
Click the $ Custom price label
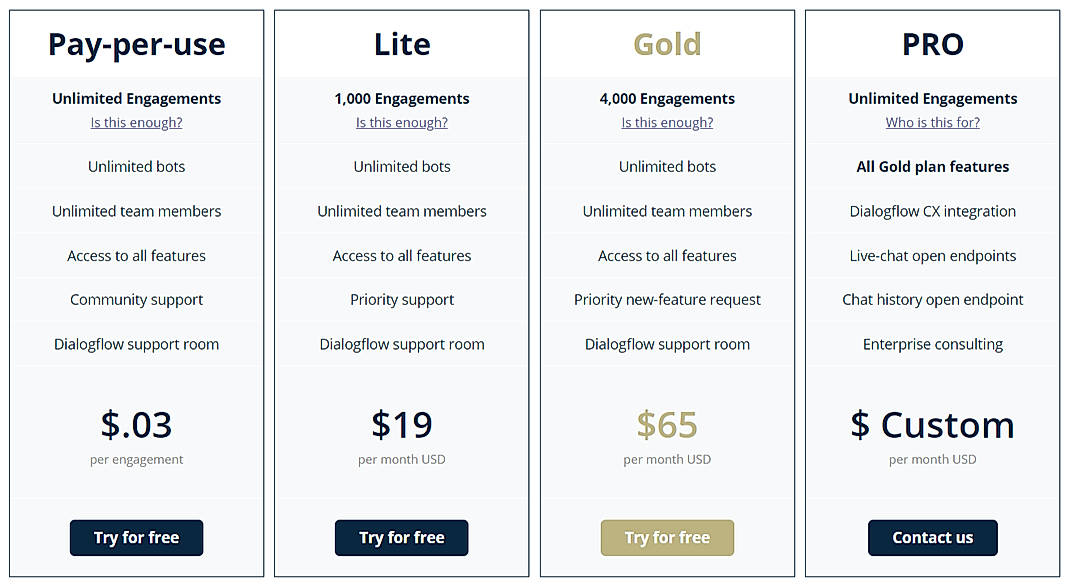932,424
